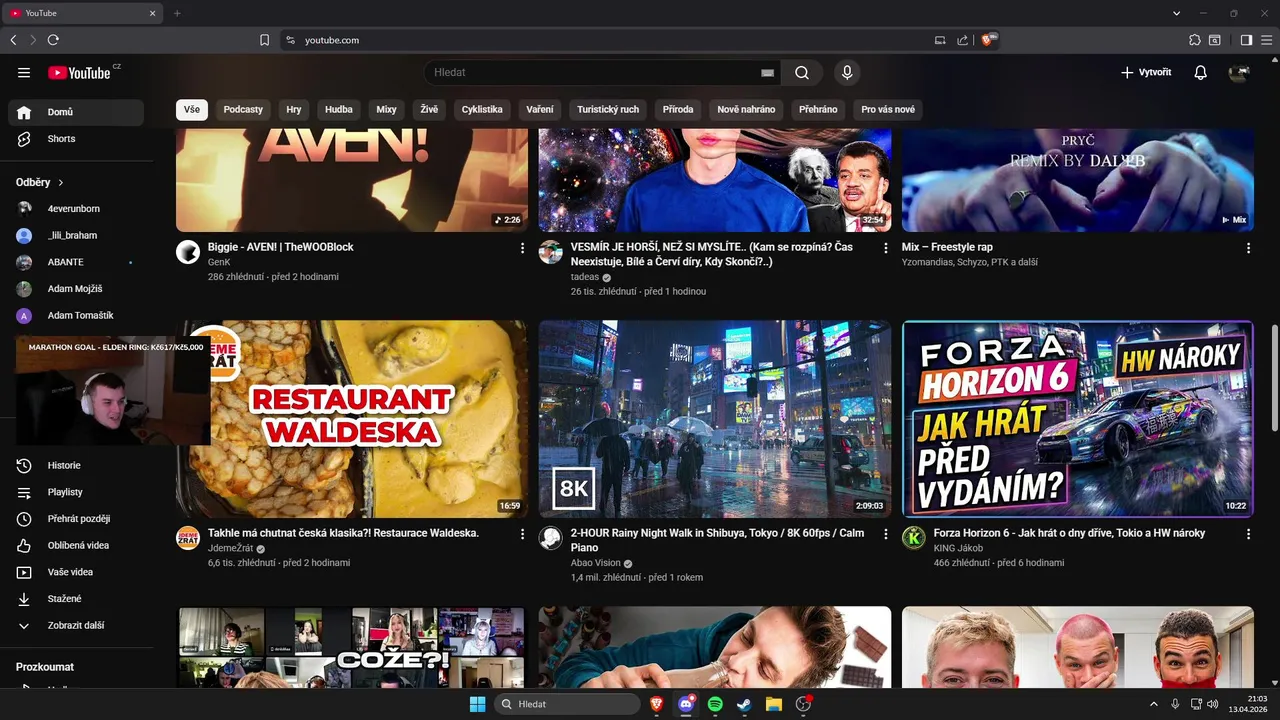The image size is (1280, 720).
Task: Submit search with the magnifier icon
Action: (802, 72)
